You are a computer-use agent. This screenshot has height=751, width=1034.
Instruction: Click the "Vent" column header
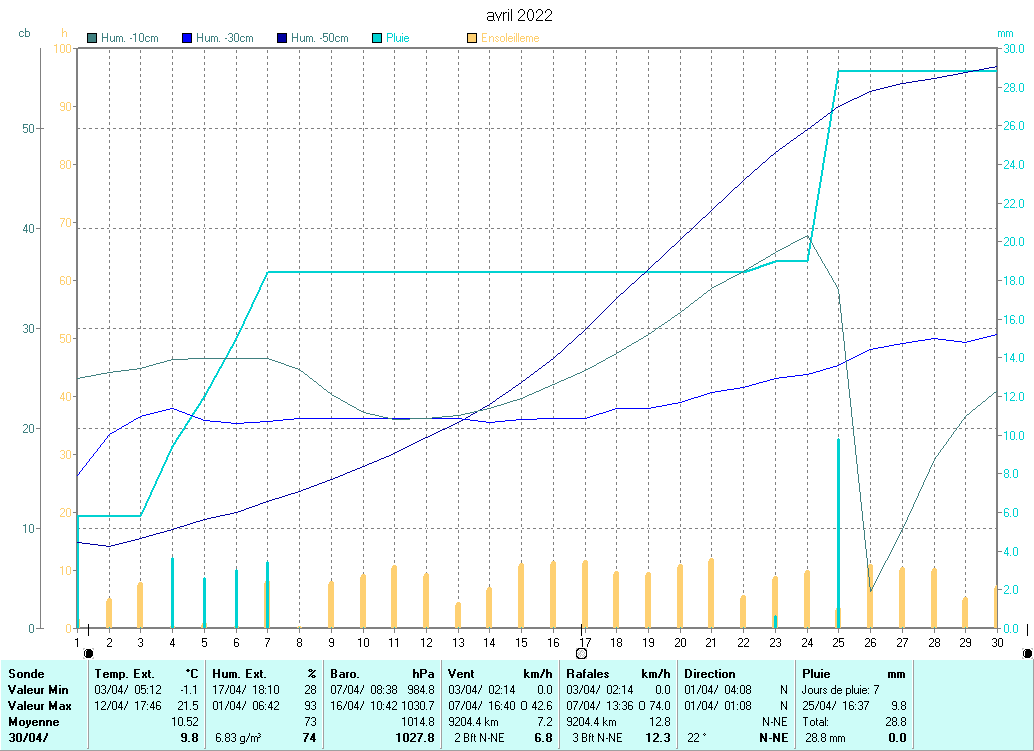click(464, 674)
